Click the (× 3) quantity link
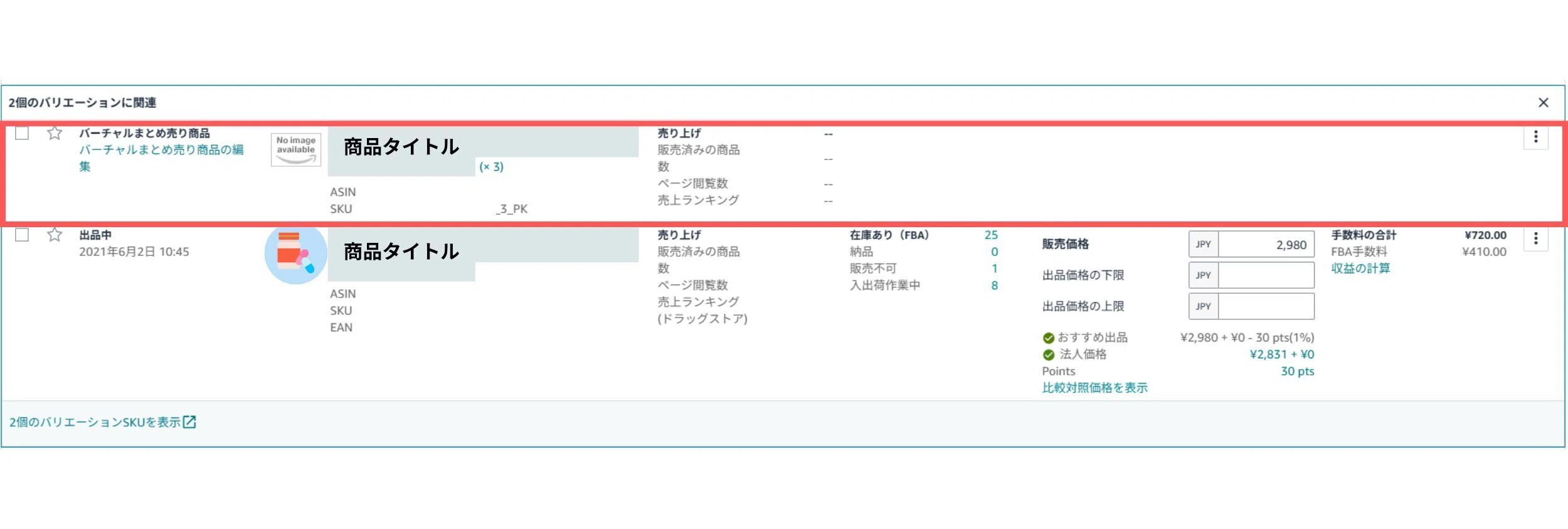This screenshot has height=529, width=1568. (491, 167)
